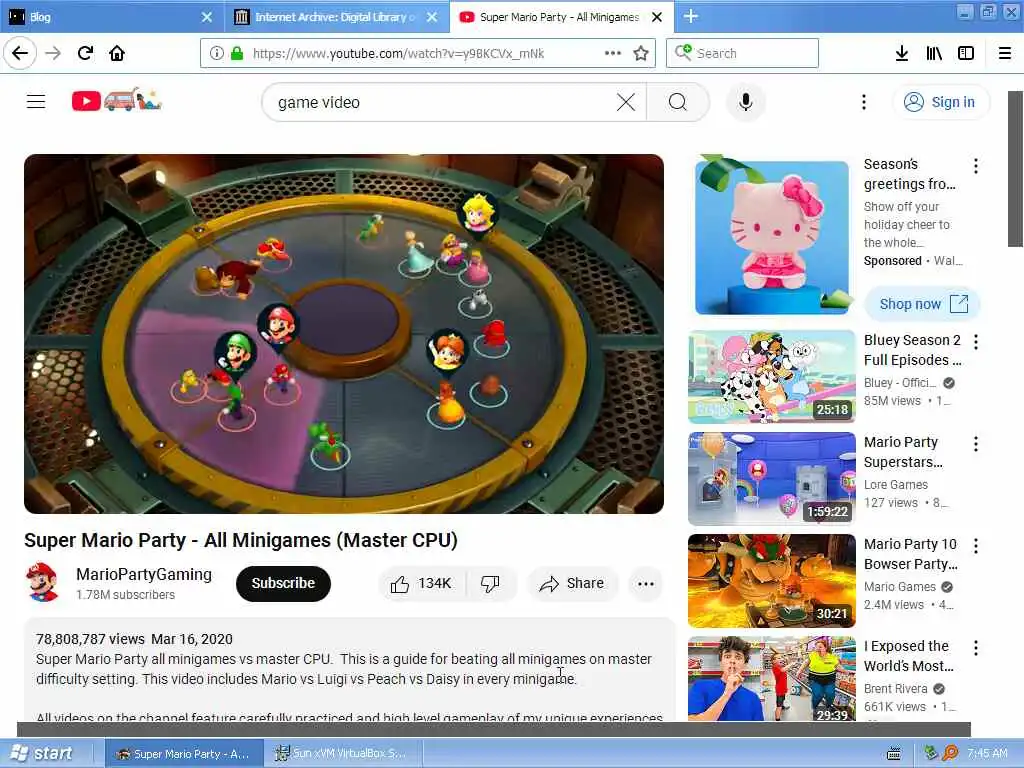Viewport: 1024px width, 768px height.
Task: Click the Lore Games channel name
Action: (x=895, y=485)
